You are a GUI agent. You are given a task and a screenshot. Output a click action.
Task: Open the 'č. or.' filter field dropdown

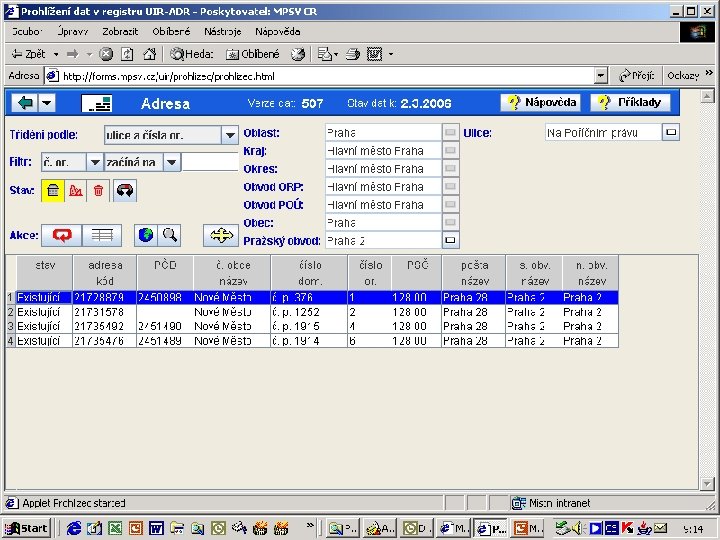click(95, 162)
